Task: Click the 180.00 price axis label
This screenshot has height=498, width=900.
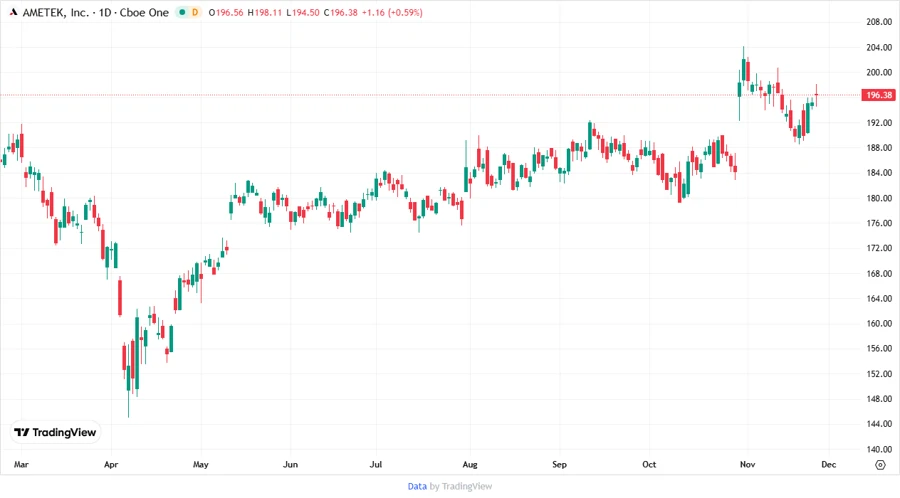Action: [879, 198]
